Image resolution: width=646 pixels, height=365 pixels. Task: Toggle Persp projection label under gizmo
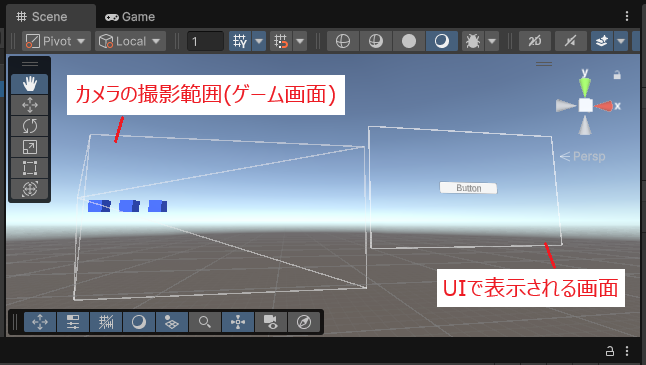pyautogui.click(x=583, y=157)
